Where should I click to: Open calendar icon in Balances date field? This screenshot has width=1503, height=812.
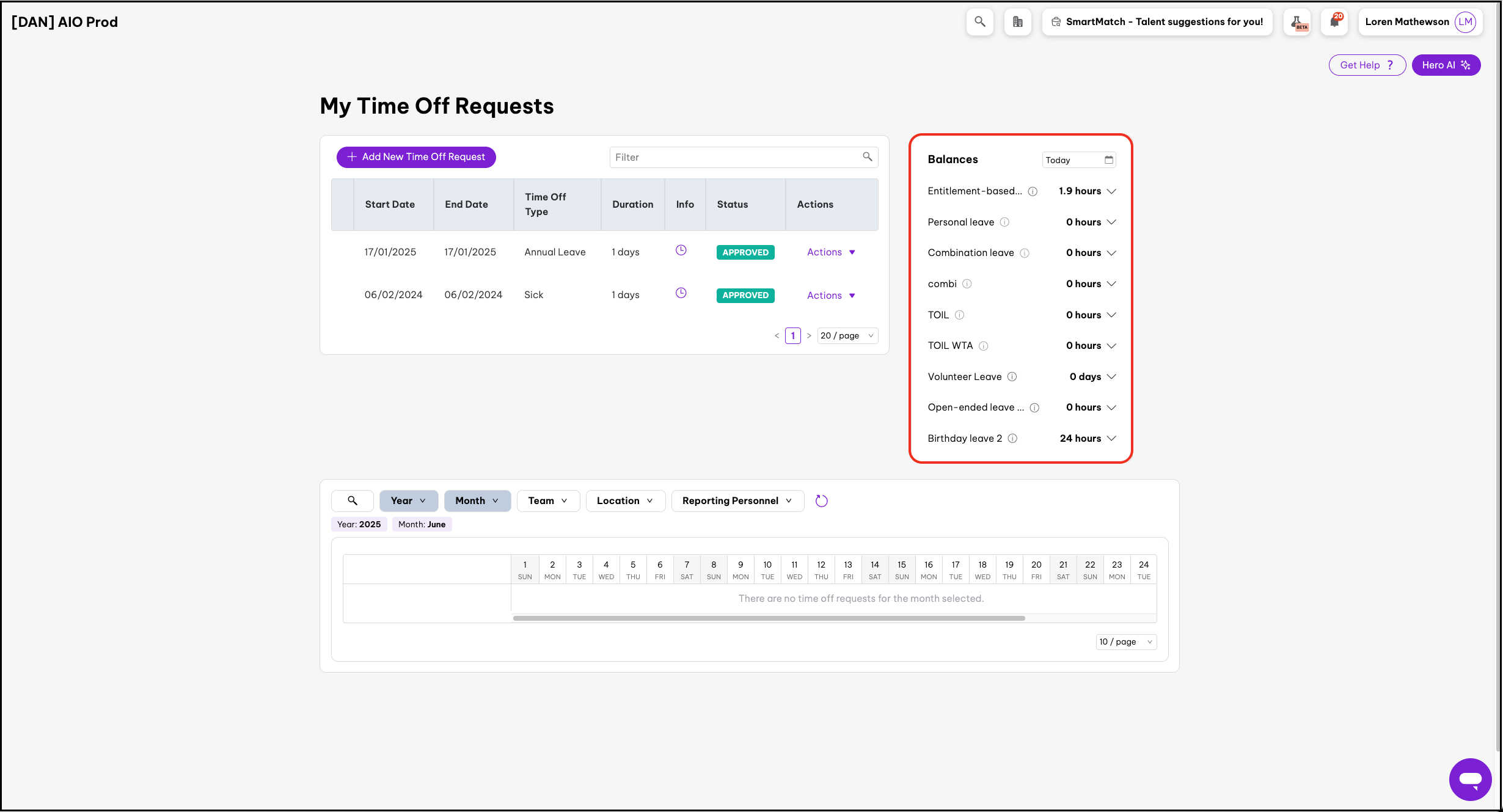coord(1108,160)
